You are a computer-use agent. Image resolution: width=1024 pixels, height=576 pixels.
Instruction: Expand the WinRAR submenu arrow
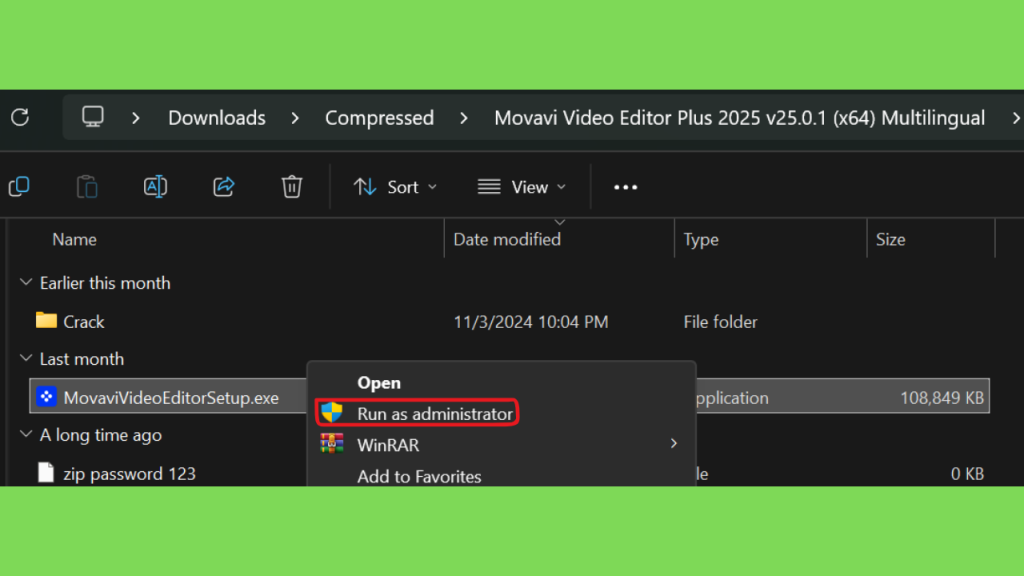point(674,444)
